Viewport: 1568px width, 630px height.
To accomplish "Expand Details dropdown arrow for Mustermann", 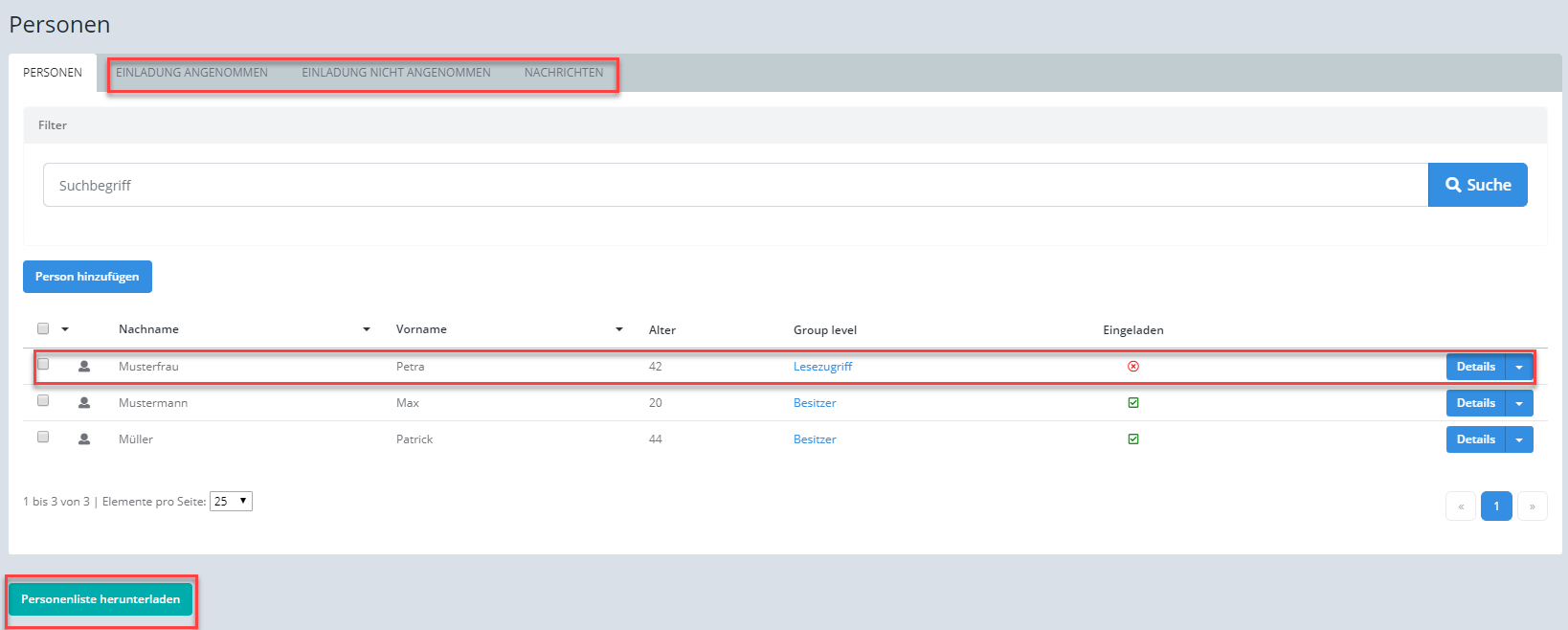I will pyautogui.click(x=1519, y=403).
